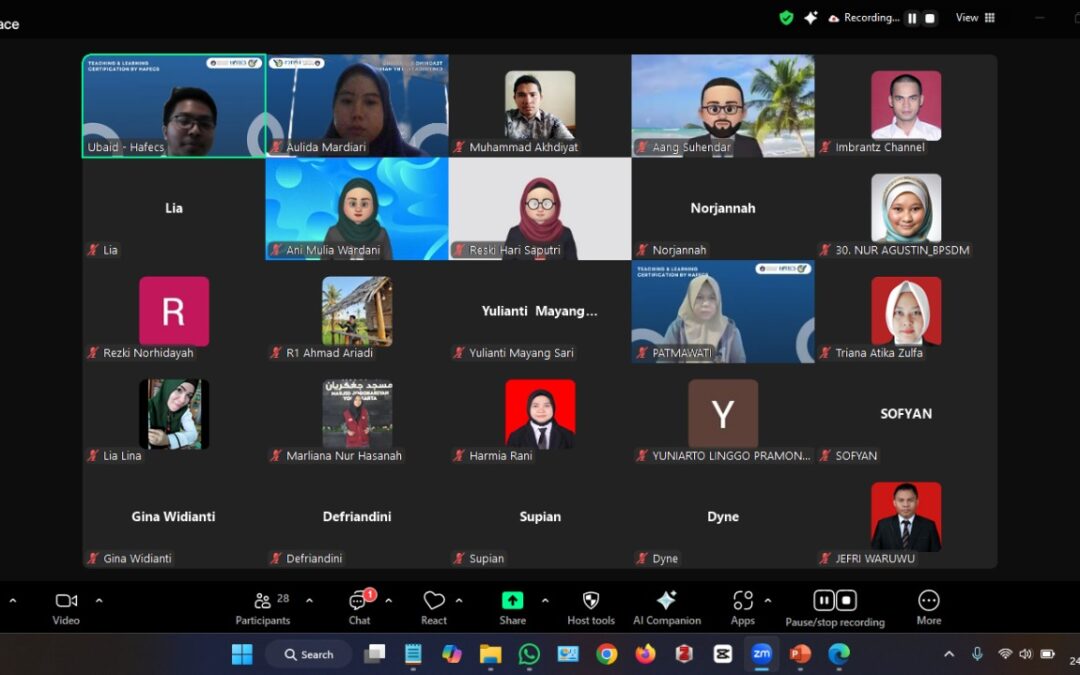Screen dimensions: 1080x675
Task: Open the View layout menu
Action: pos(975,18)
